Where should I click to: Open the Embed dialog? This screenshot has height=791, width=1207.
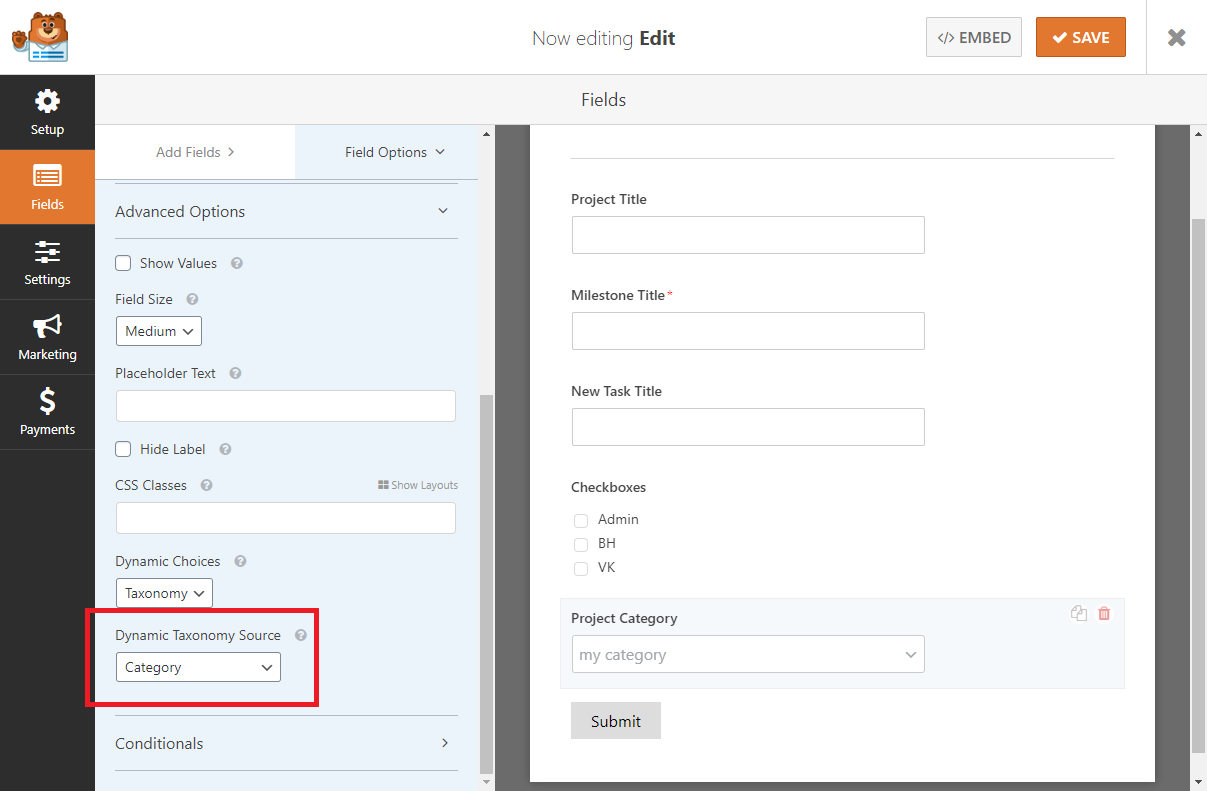click(973, 36)
